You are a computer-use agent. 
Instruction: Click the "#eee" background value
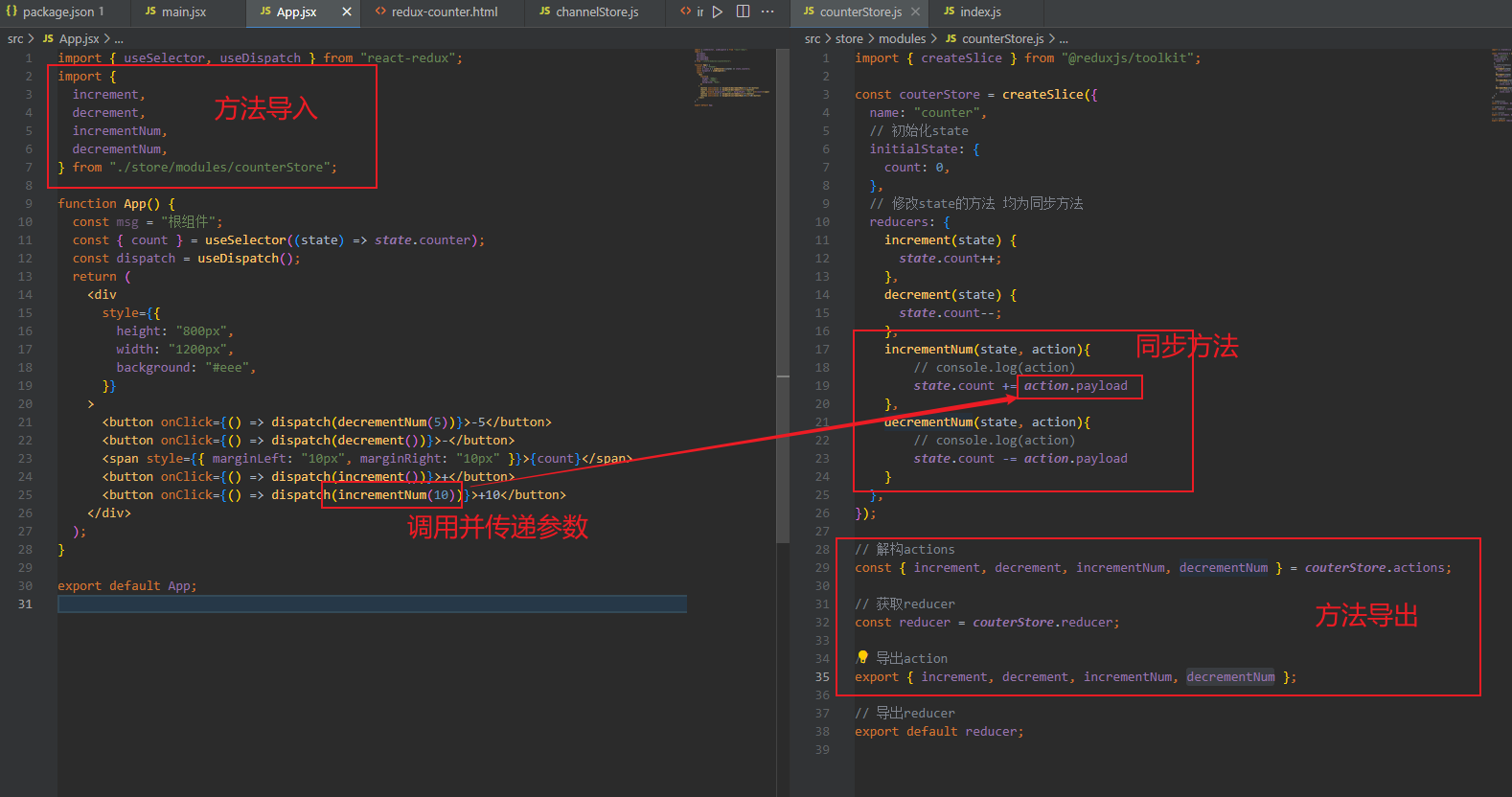[227, 367]
